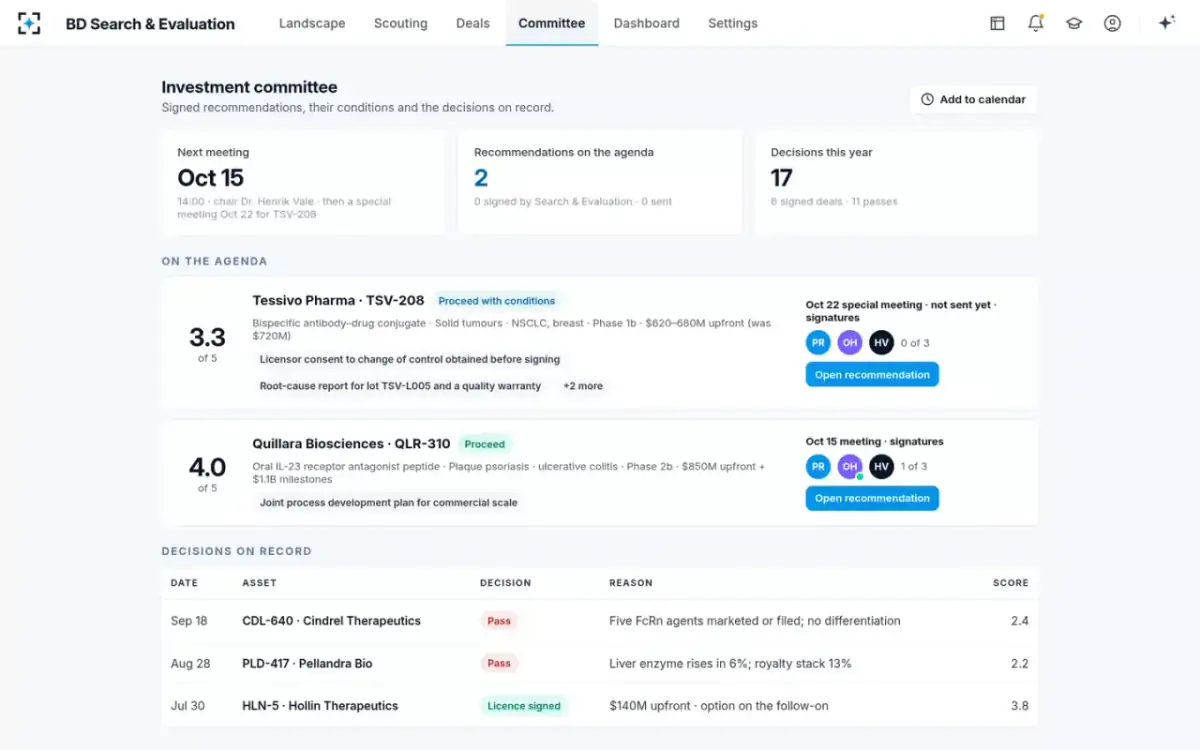Click the '0 of 3' signatures count

[x=915, y=343]
